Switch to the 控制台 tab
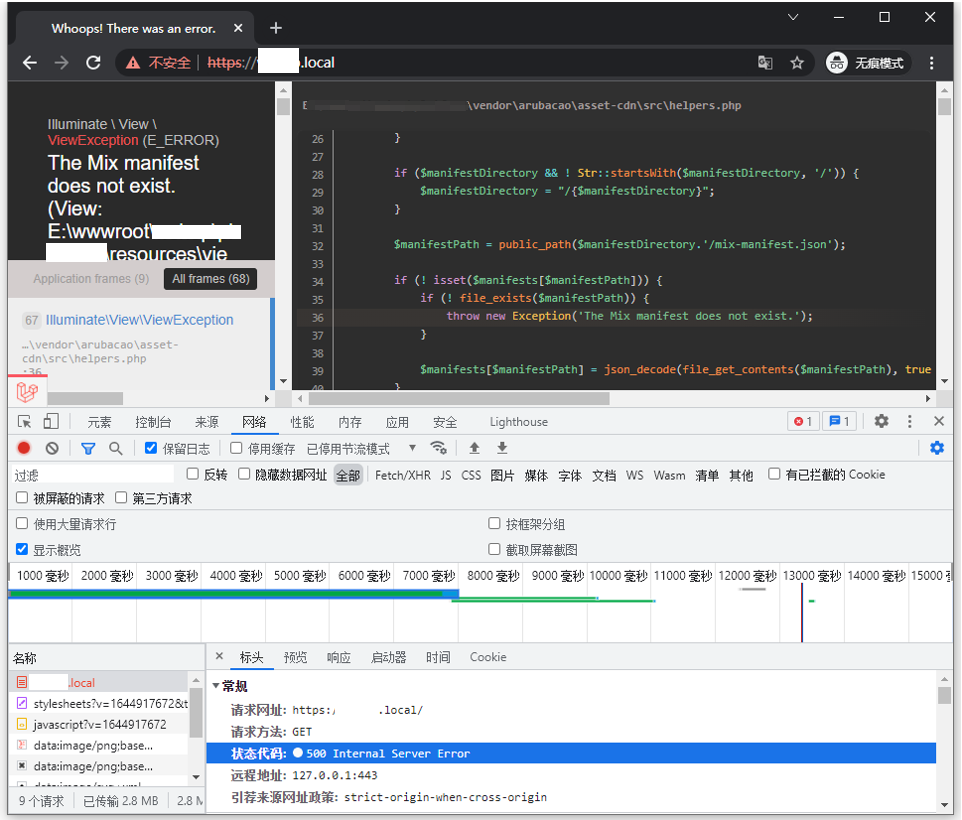 (x=153, y=422)
